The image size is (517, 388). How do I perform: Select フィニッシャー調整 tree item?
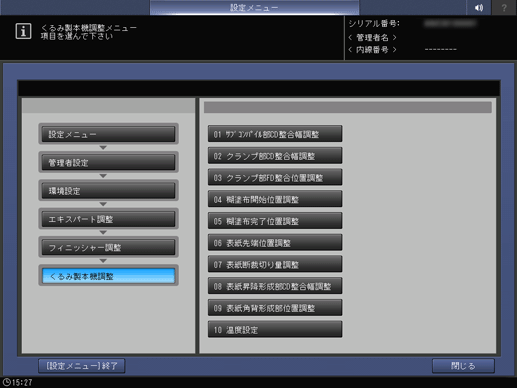pyautogui.click(x=108, y=247)
